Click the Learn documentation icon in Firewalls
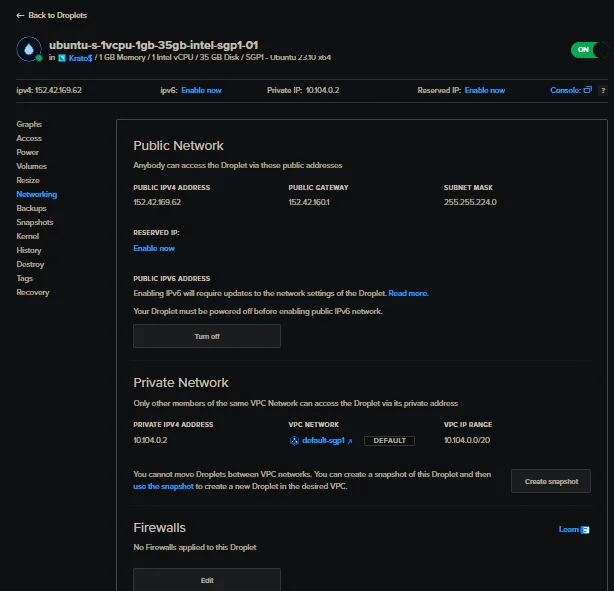This screenshot has height=591, width=614. pos(585,530)
